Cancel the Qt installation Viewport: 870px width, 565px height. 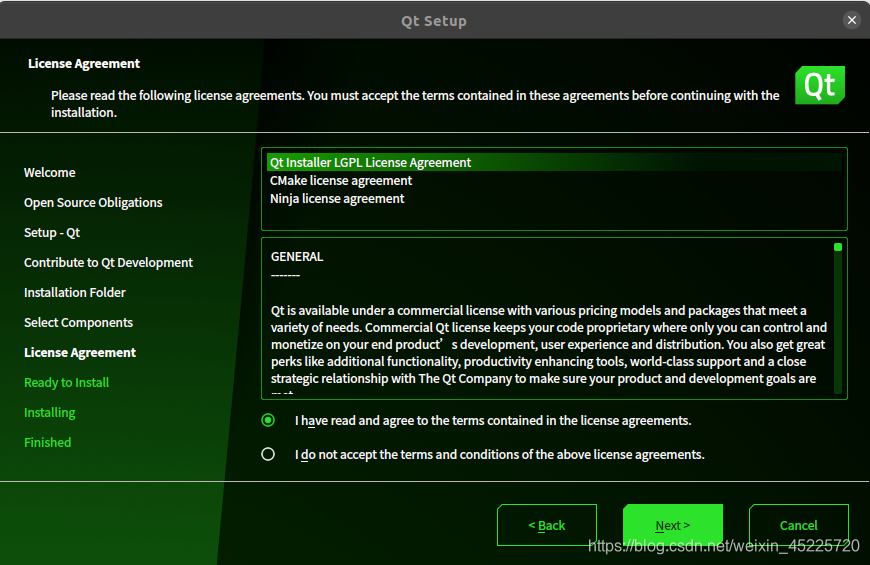[x=798, y=525]
